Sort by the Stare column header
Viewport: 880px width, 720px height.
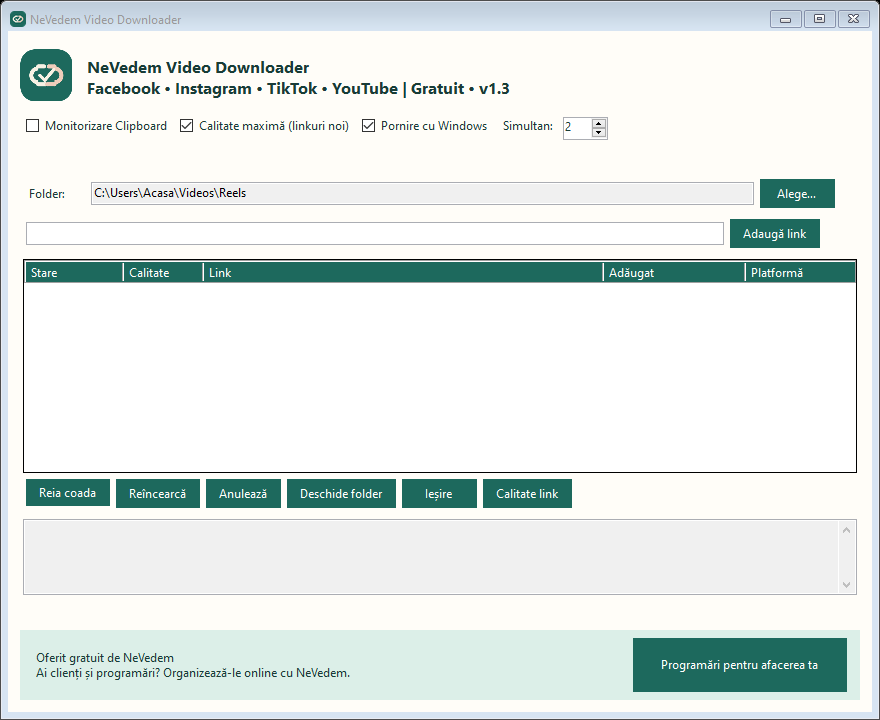[74, 273]
